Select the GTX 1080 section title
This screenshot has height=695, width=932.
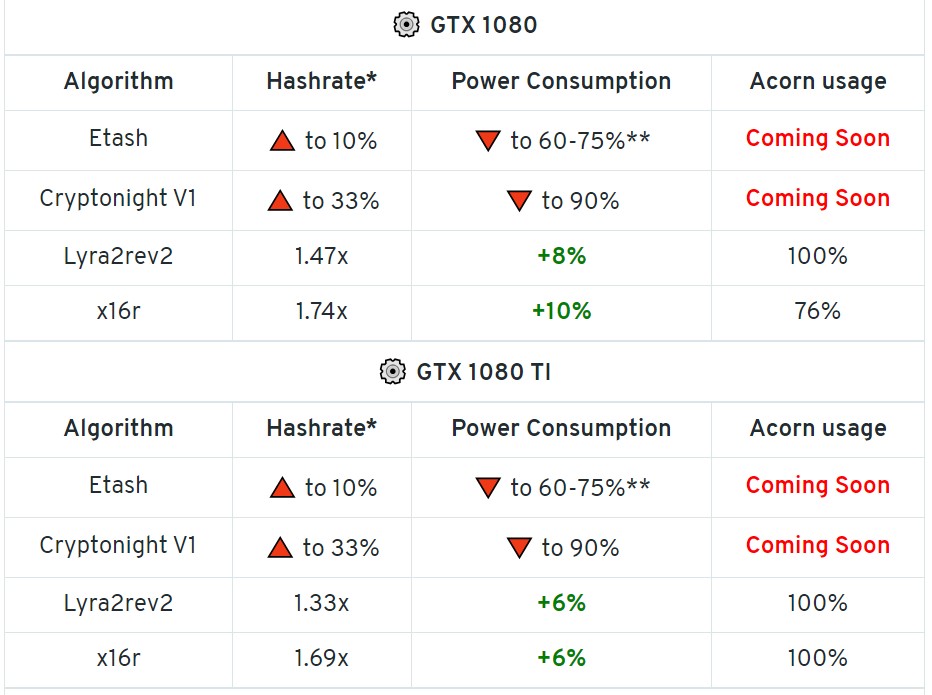[483, 26]
